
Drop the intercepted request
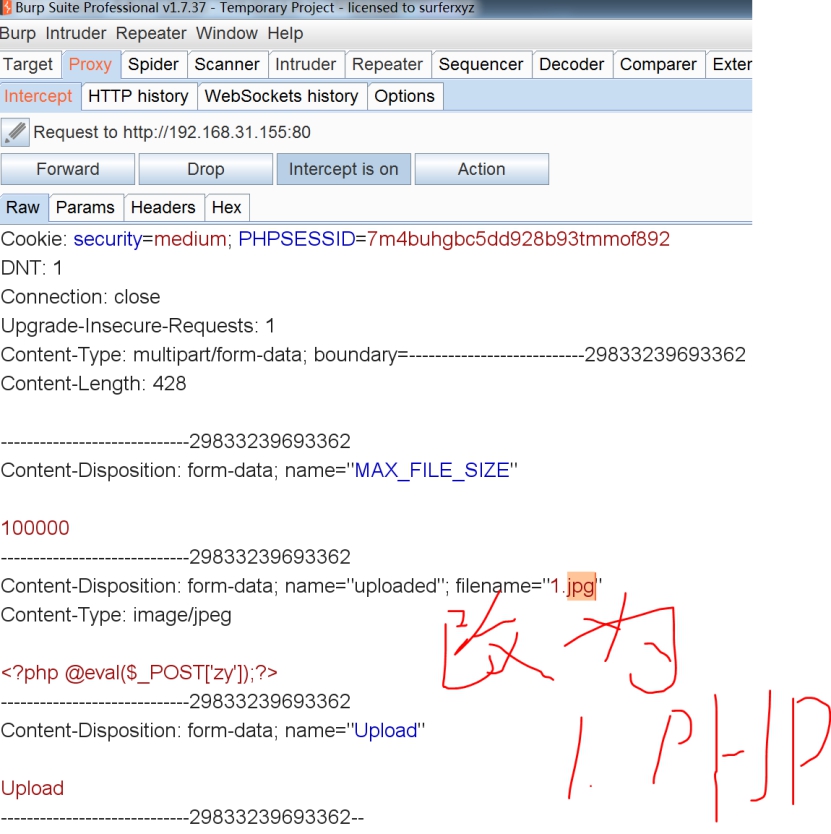pos(205,169)
